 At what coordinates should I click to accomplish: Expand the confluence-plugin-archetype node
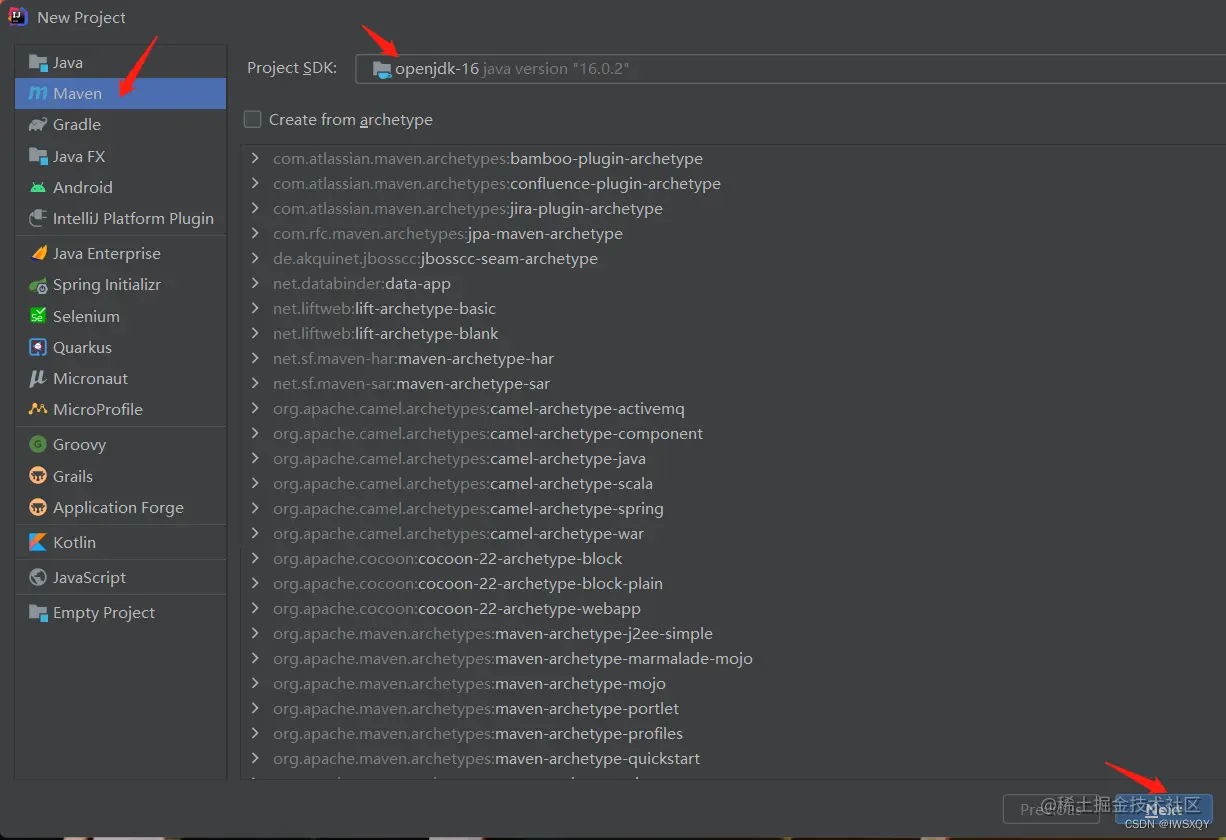(x=255, y=183)
